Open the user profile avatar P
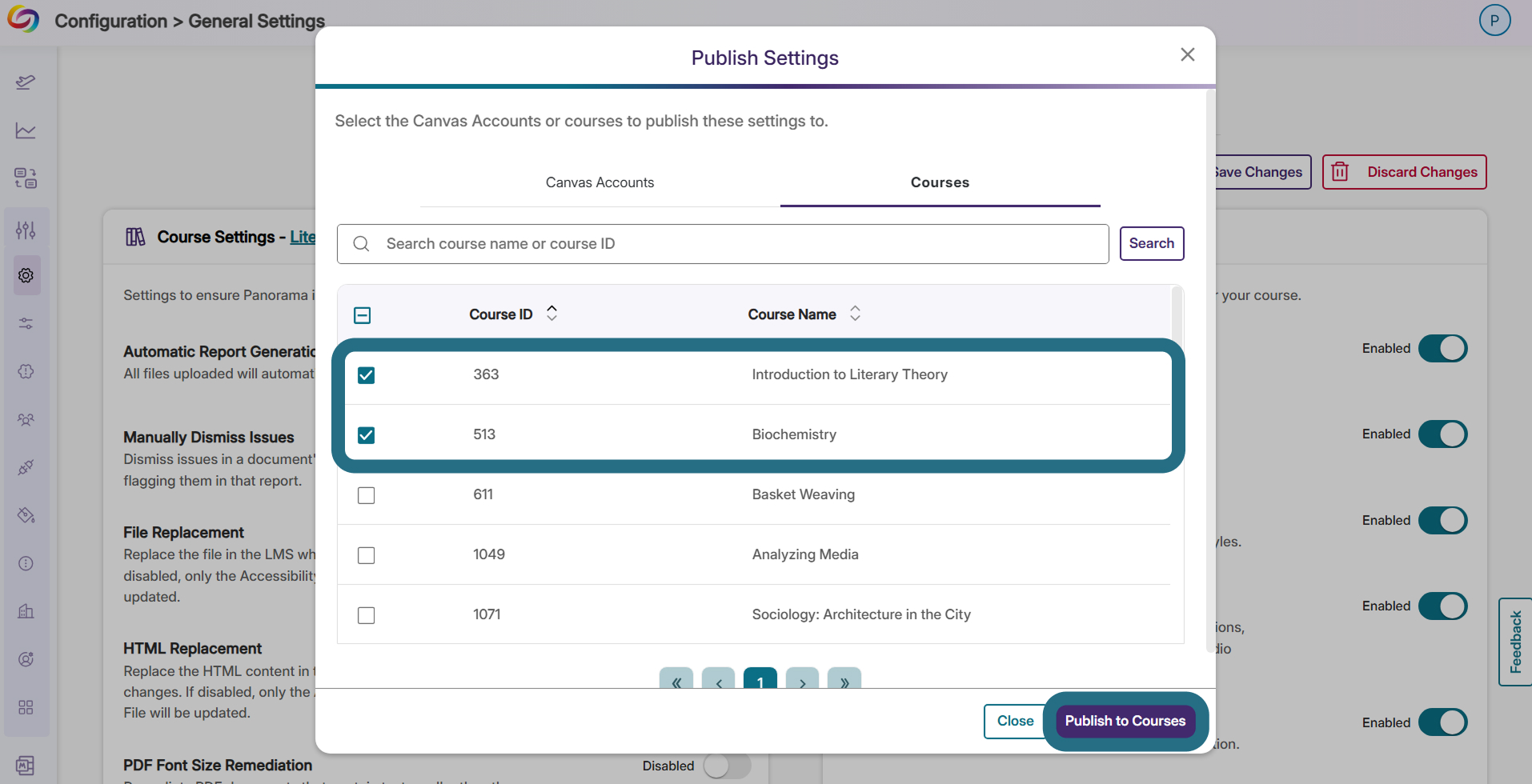The width and height of the screenshot is (1532, 784). (1494, 20)
